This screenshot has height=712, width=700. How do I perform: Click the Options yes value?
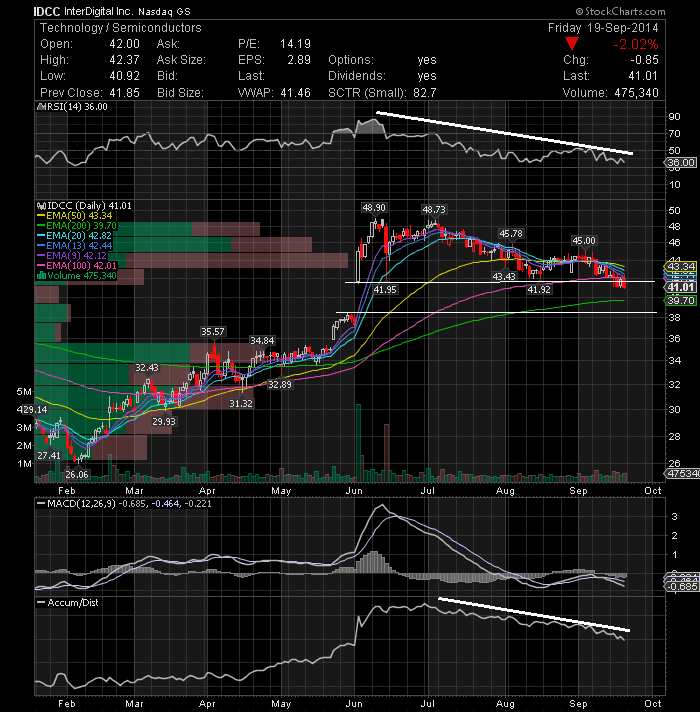[x=427, y=60]
